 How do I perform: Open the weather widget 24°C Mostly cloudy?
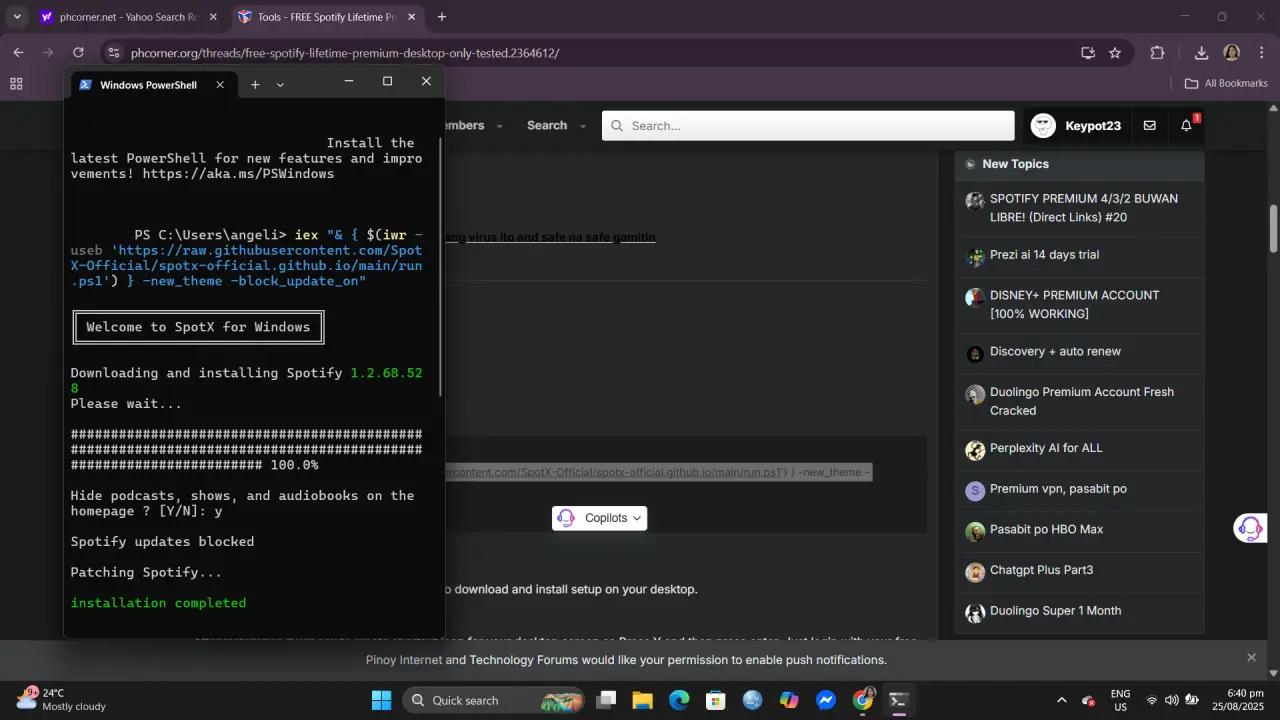62,700
